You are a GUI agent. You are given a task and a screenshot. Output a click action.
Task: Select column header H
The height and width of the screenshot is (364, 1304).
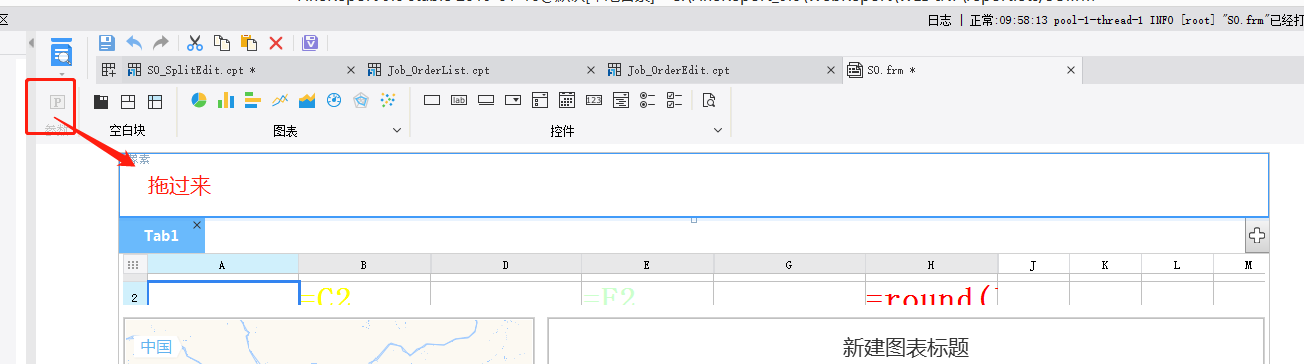931,265
